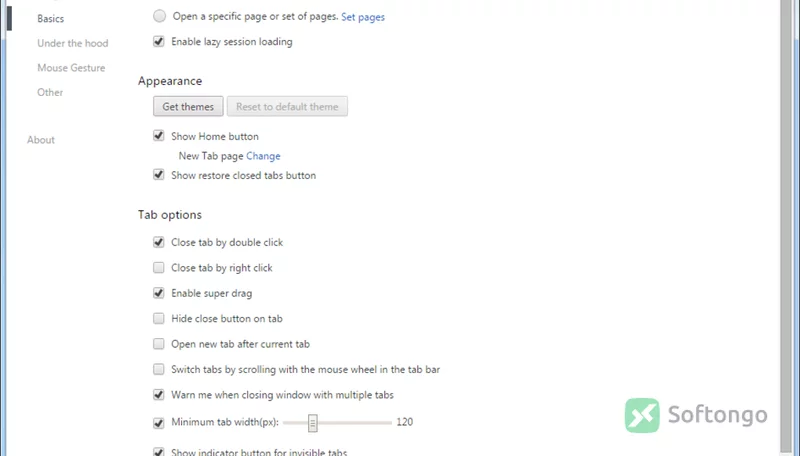
Task: Click the 'New Tab page' label
Action: click(211, 156)
